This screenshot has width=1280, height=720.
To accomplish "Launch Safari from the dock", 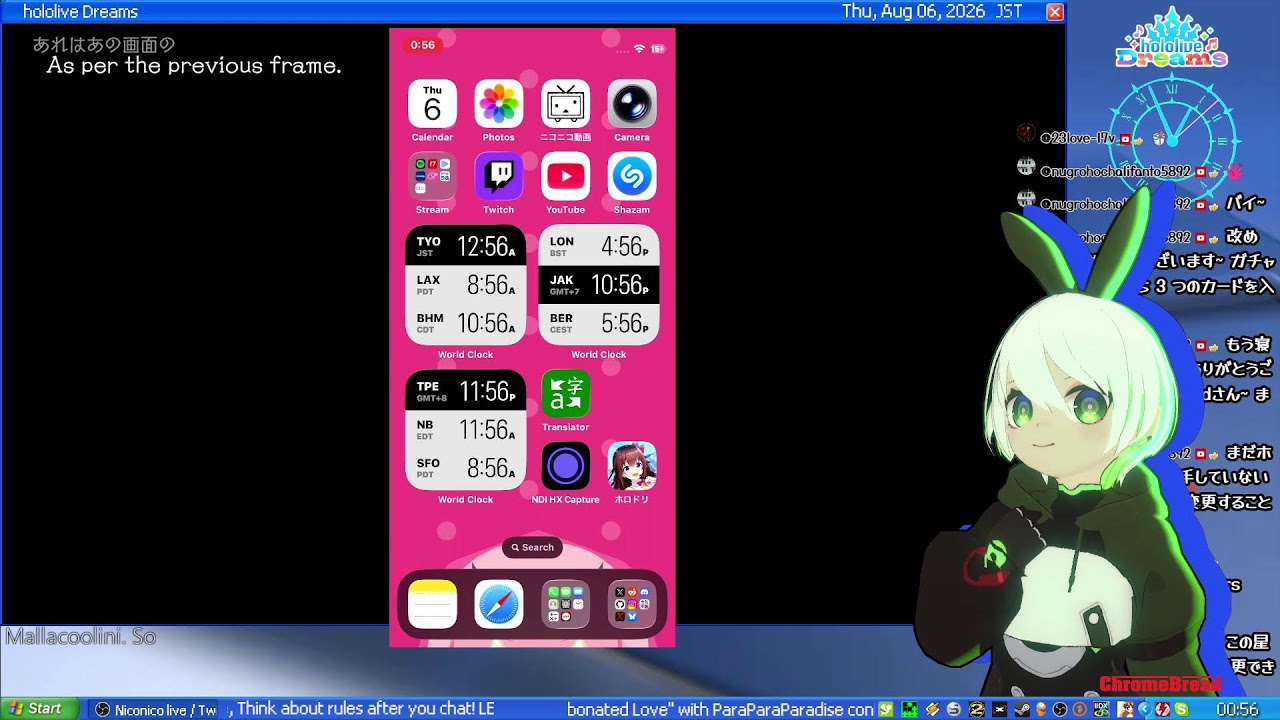I will 498,604.
